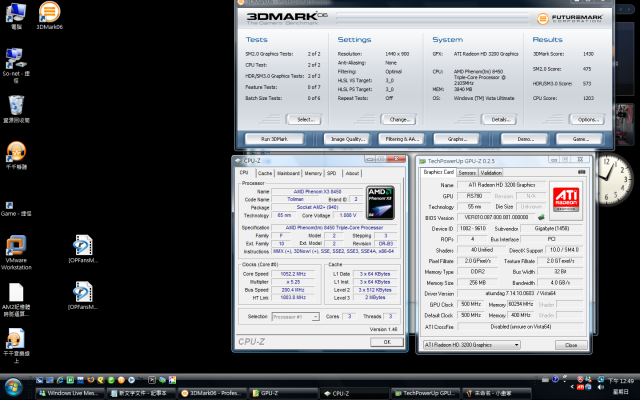Click 3DMark Score value 1430
640x400 pixels.
point(588,54)
